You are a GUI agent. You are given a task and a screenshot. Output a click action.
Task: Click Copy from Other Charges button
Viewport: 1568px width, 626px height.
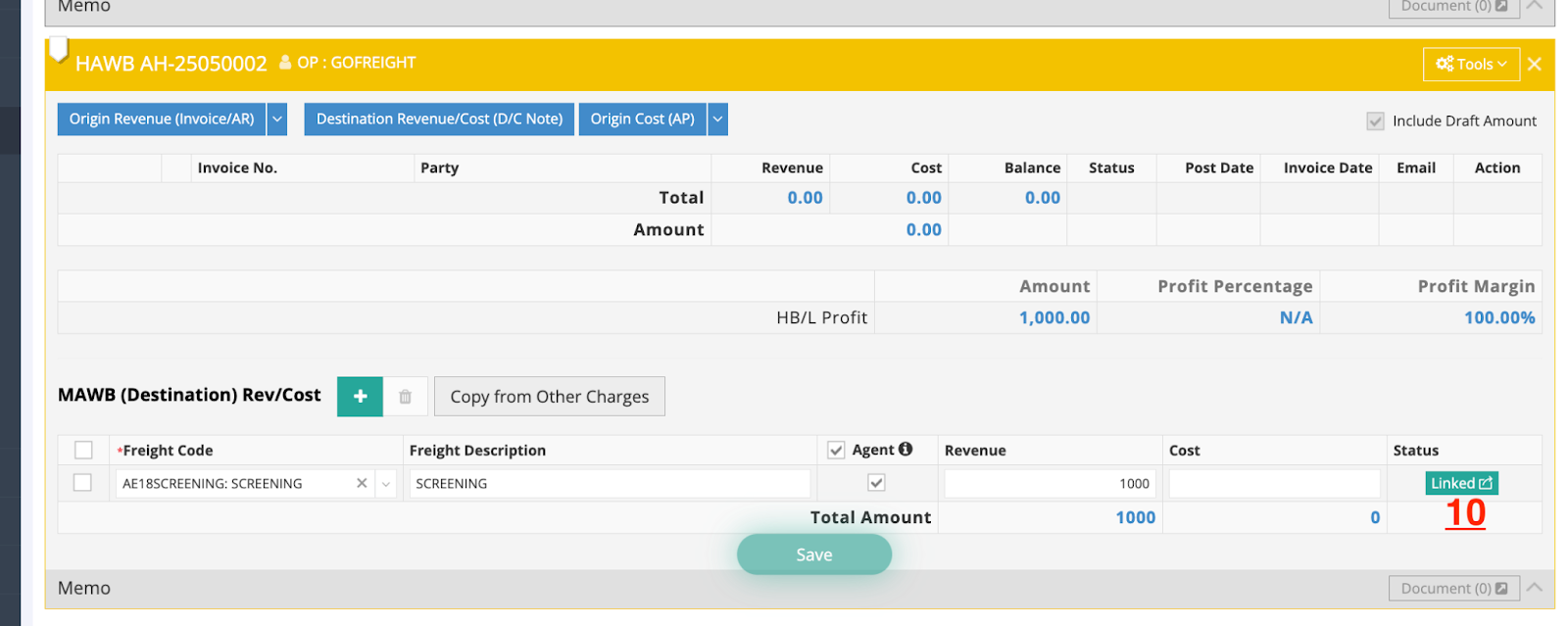pos(549,397)
